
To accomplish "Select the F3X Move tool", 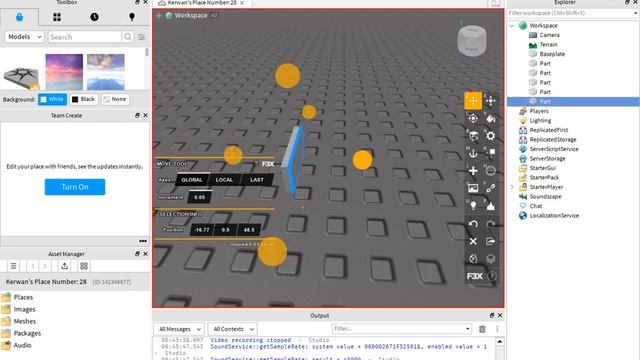I will (473, 101).
